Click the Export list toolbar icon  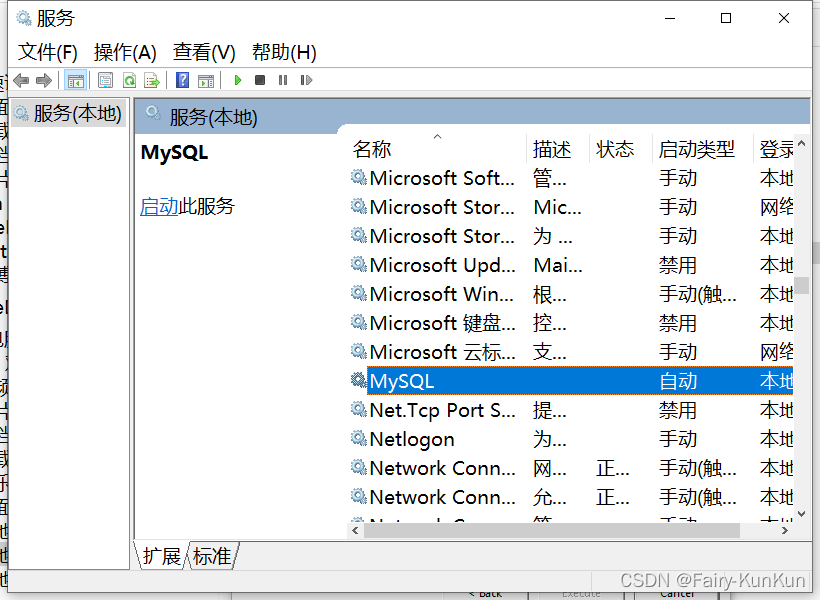[152, 81]
